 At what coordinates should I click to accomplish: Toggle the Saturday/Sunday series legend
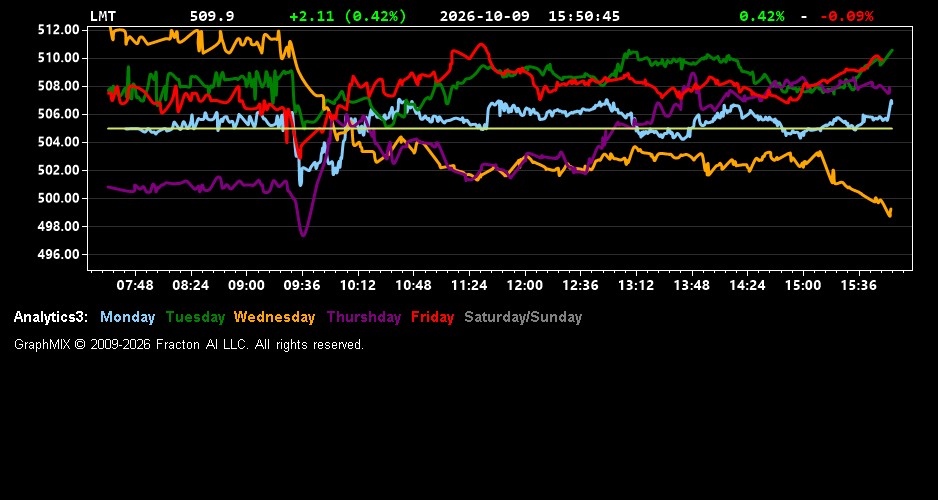[523, 317]
